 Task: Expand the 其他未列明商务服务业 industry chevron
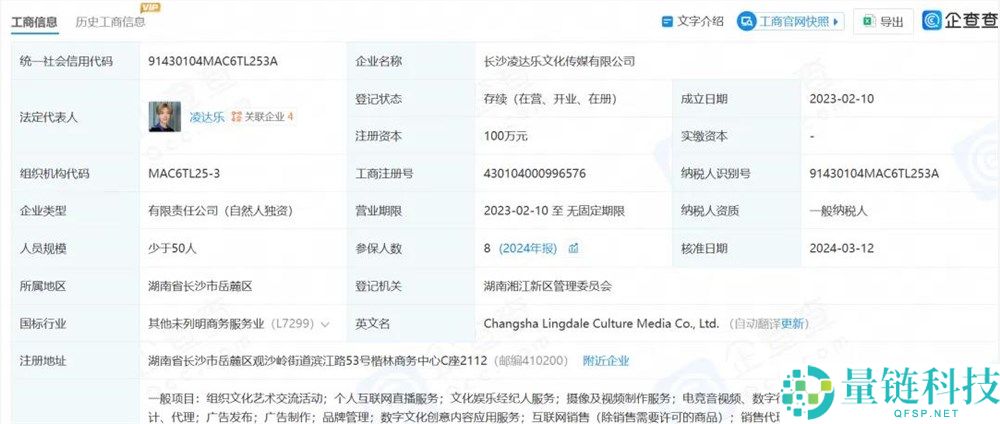[x=325, y=325]
